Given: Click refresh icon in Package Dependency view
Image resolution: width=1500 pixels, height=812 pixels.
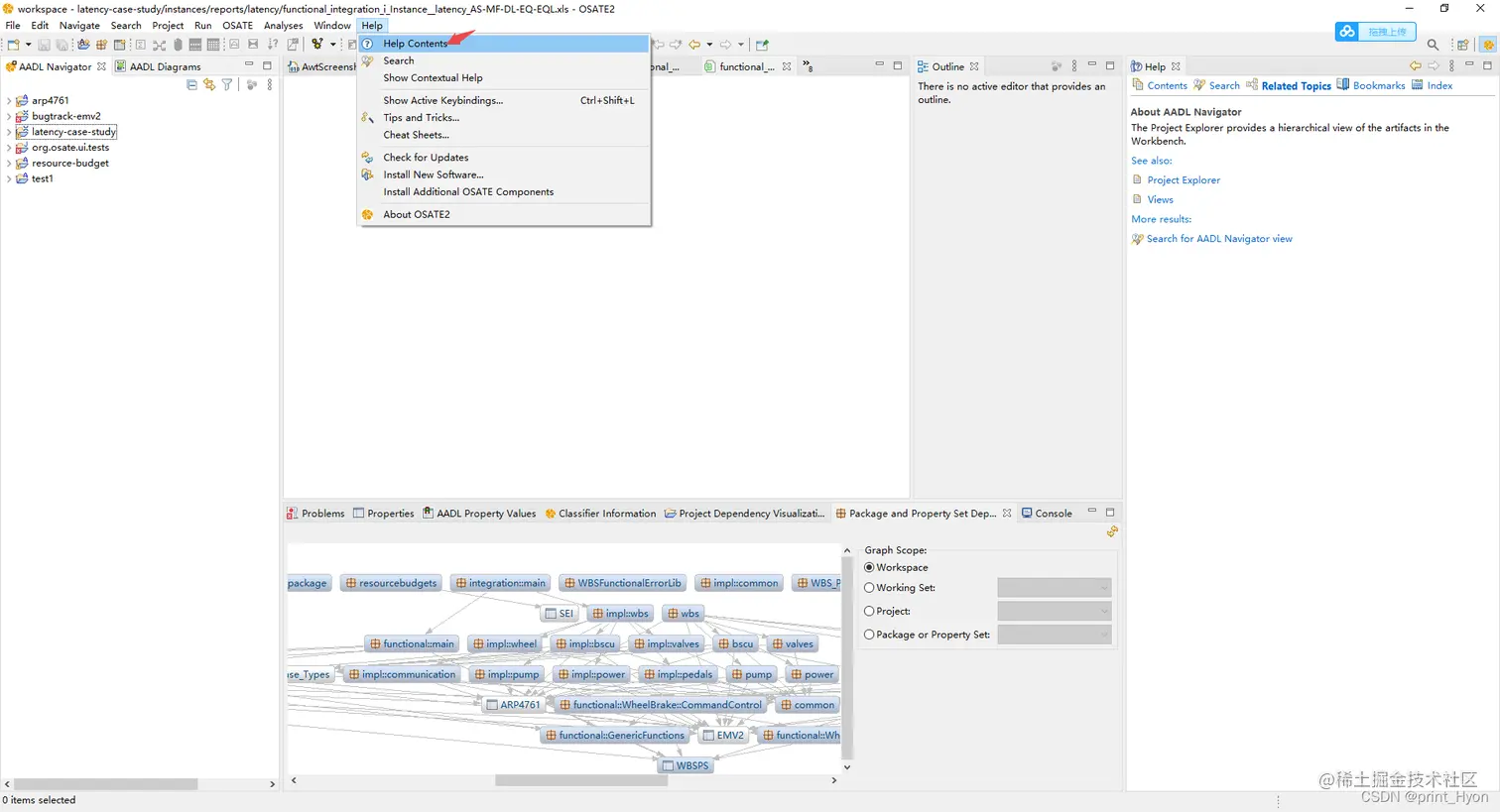Looking at the screenshot, I should click(1112, 532).
